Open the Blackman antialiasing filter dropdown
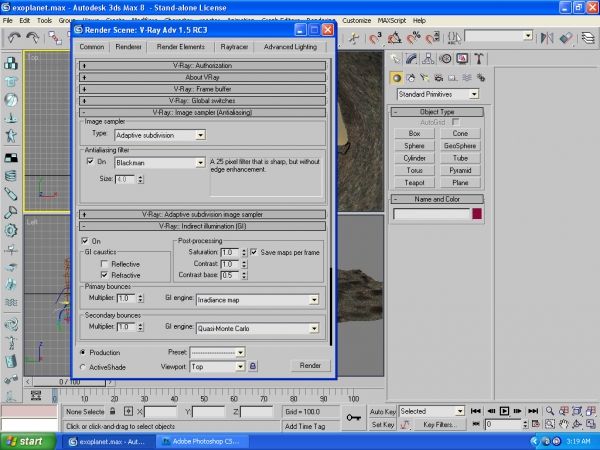600x450 pixels. [x=201, y=163]
